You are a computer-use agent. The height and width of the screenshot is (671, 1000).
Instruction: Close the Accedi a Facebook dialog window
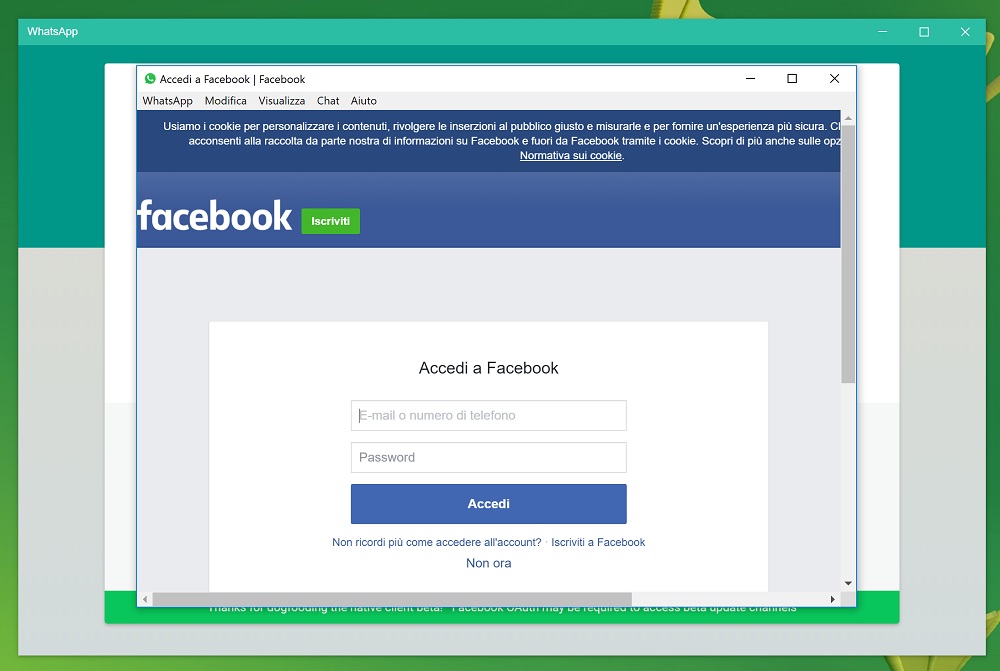[834, 78]
